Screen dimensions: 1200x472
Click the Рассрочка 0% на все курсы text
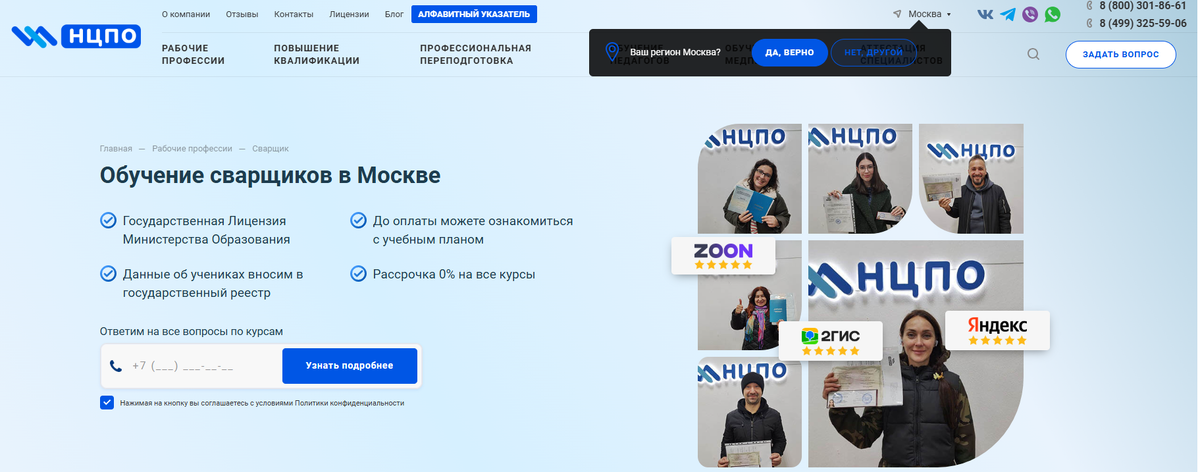point(454,274)
